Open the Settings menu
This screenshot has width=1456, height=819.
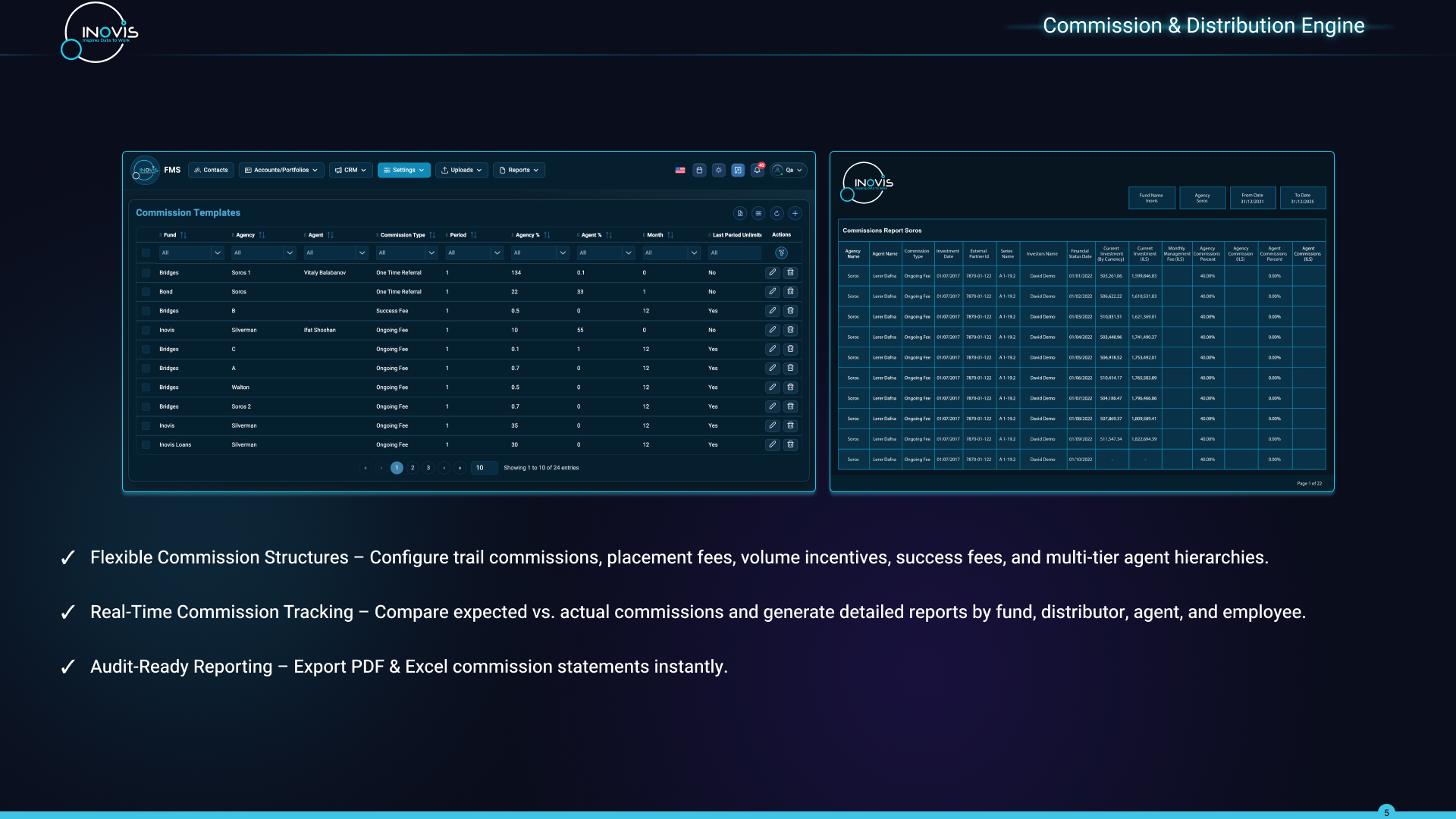(x=404, y=170)
